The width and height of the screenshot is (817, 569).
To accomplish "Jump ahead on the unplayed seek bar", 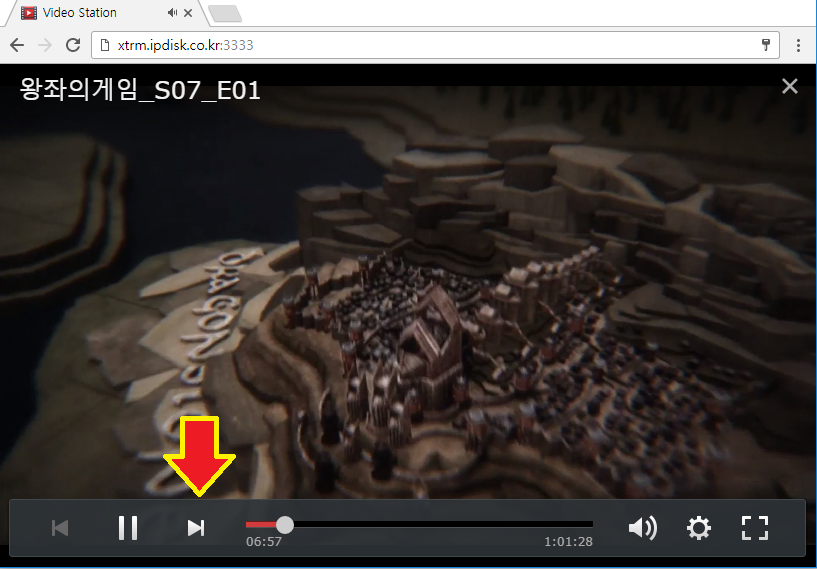I will click(443, 525).
